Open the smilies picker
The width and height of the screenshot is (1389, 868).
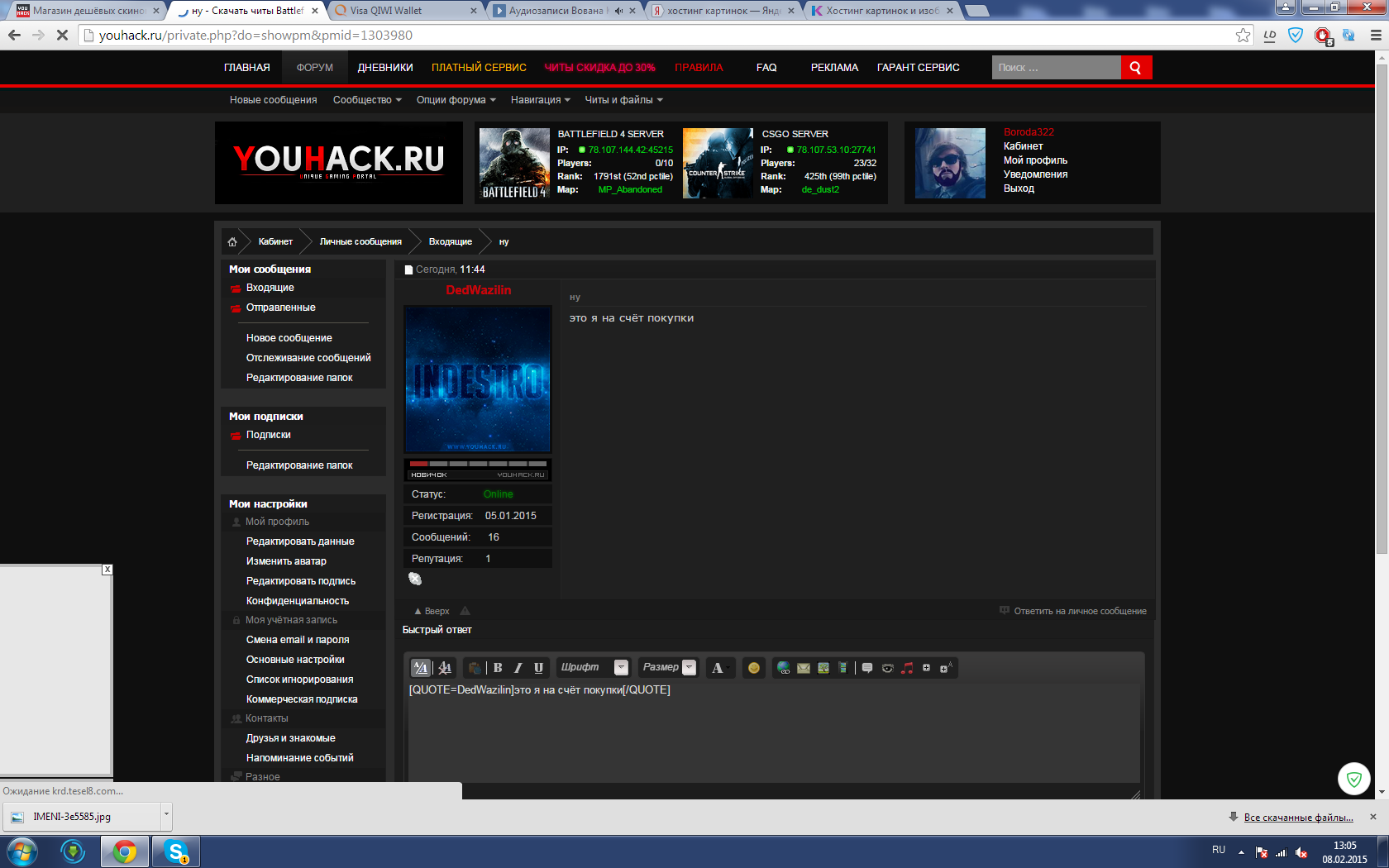pyautogui.click(x=754, y=668)
